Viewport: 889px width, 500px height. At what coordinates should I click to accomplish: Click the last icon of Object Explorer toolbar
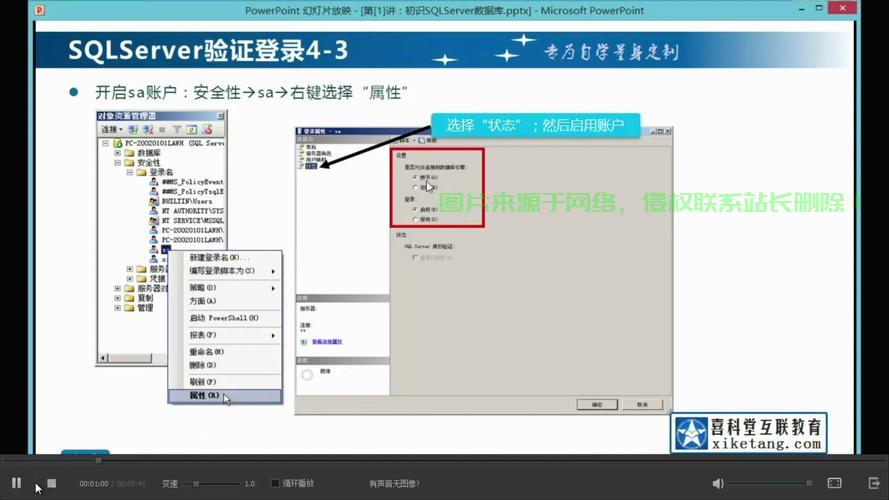point(207,130)
